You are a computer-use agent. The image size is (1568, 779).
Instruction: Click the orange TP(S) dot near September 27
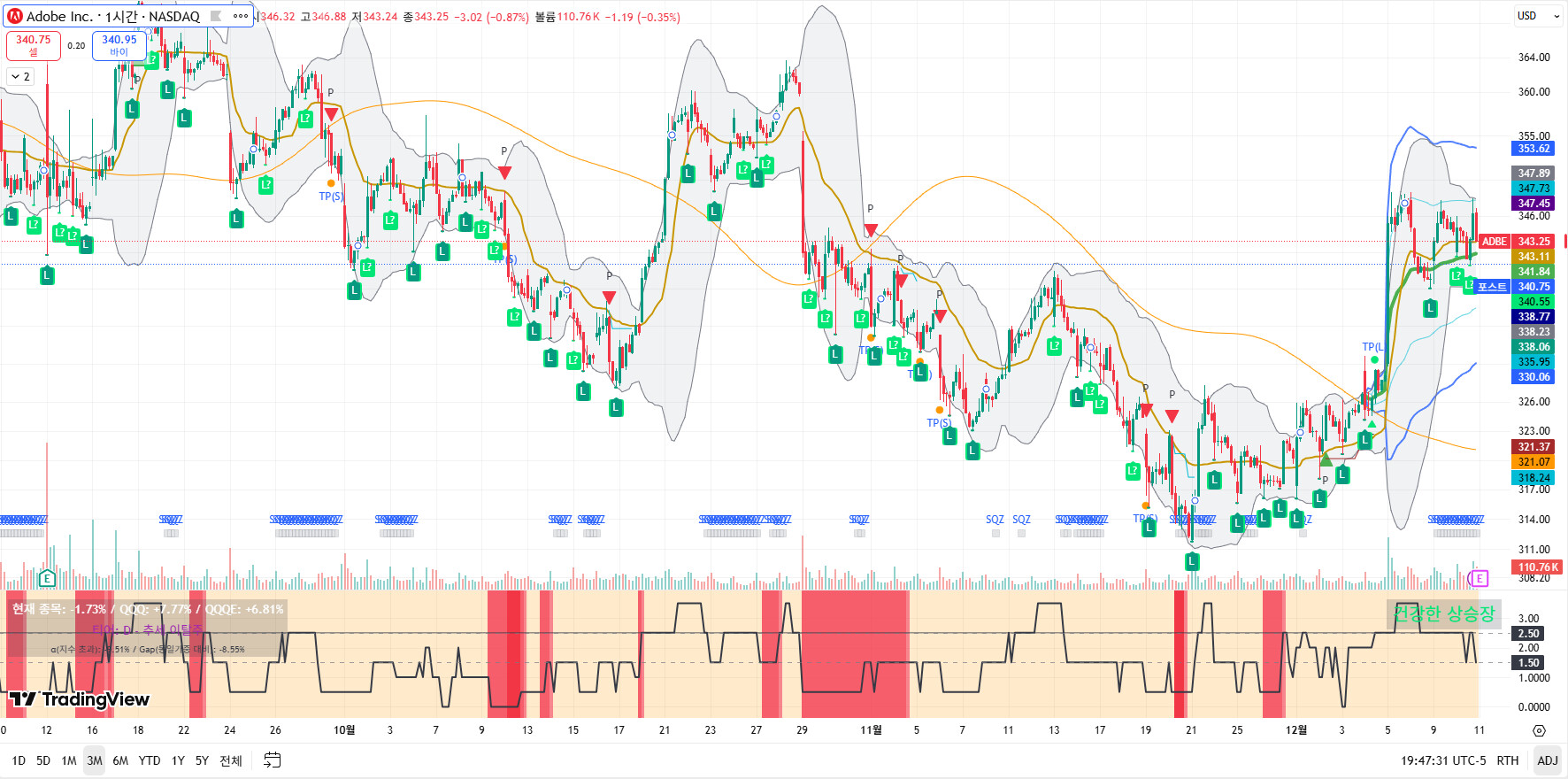point(331,183)
